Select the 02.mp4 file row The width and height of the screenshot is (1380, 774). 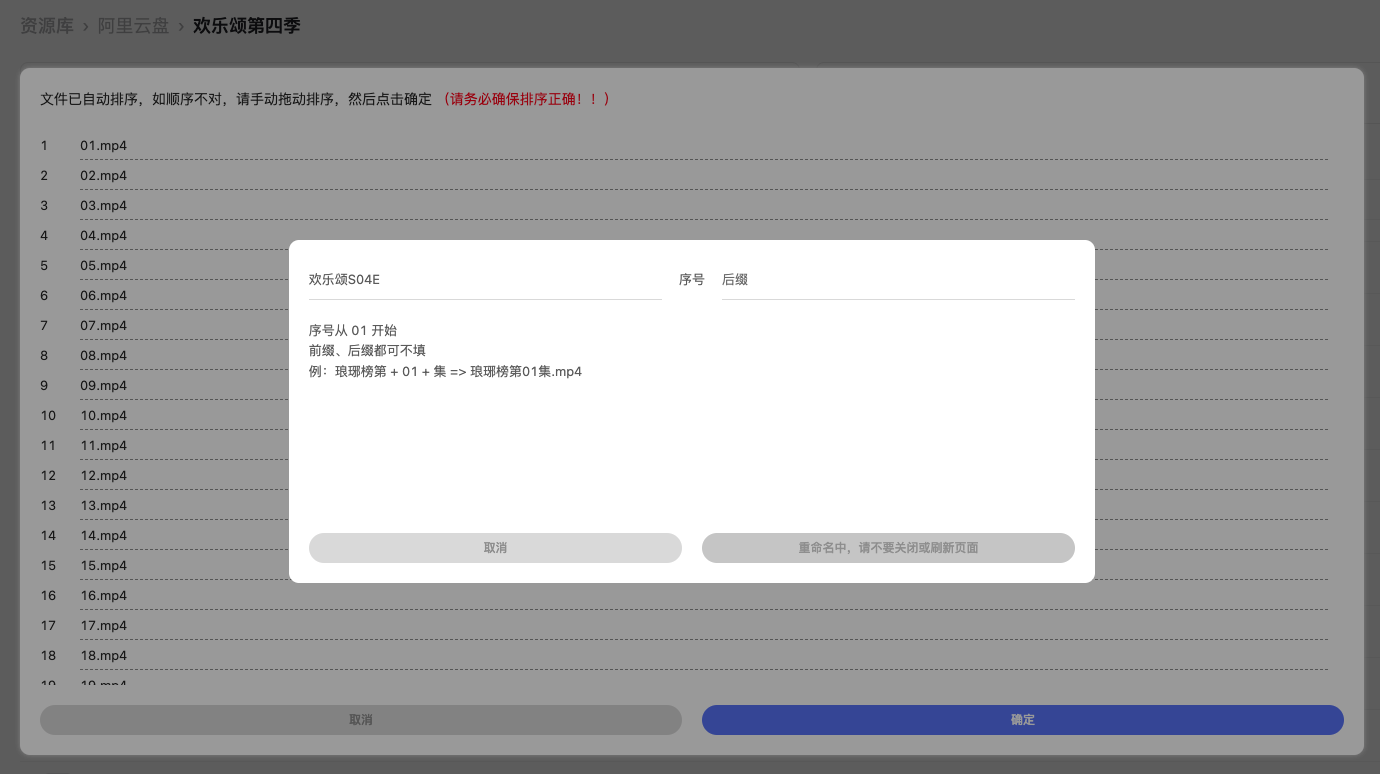(104, 176)
